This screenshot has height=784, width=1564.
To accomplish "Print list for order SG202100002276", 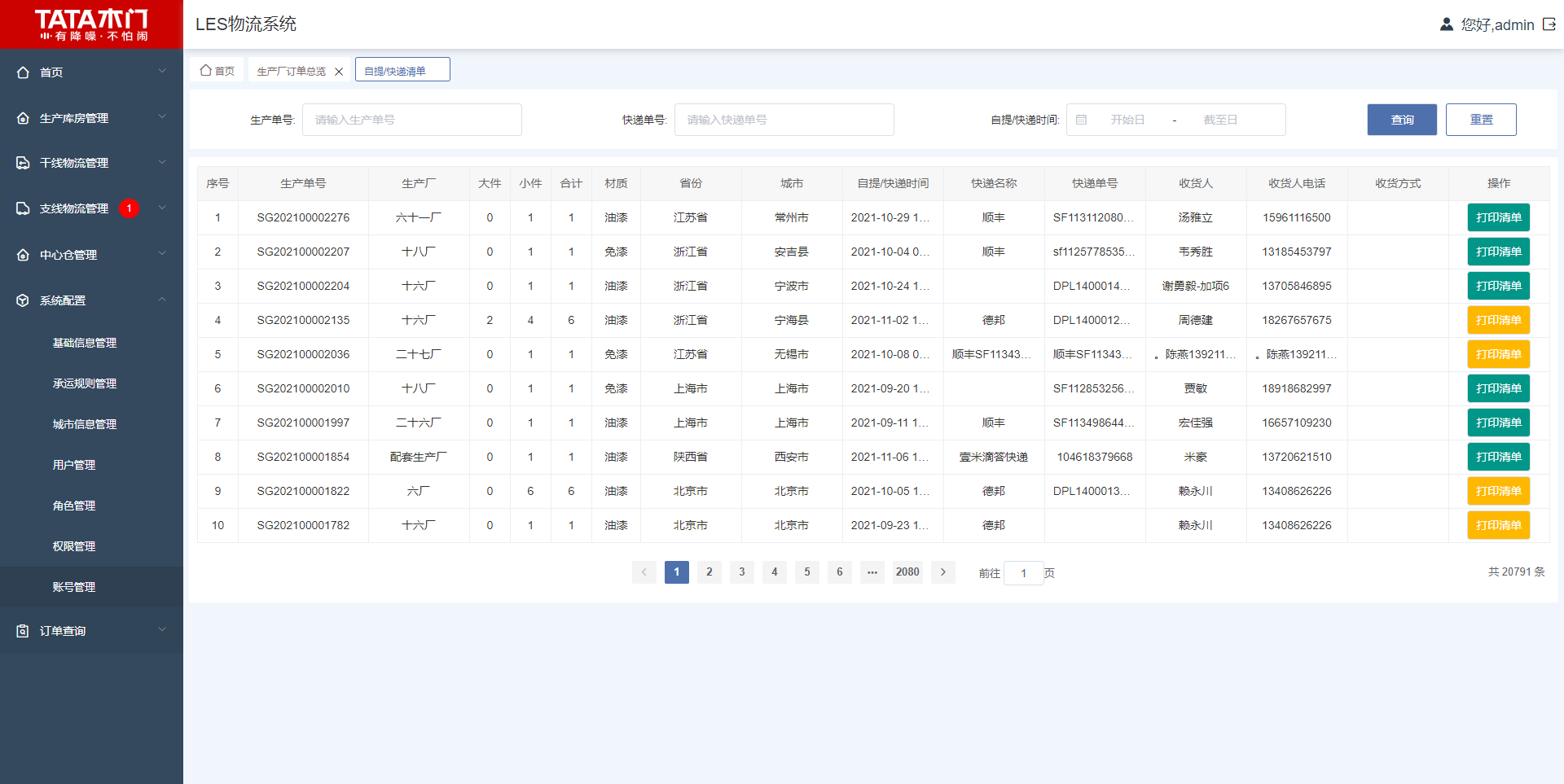I will coord(1499,217).
